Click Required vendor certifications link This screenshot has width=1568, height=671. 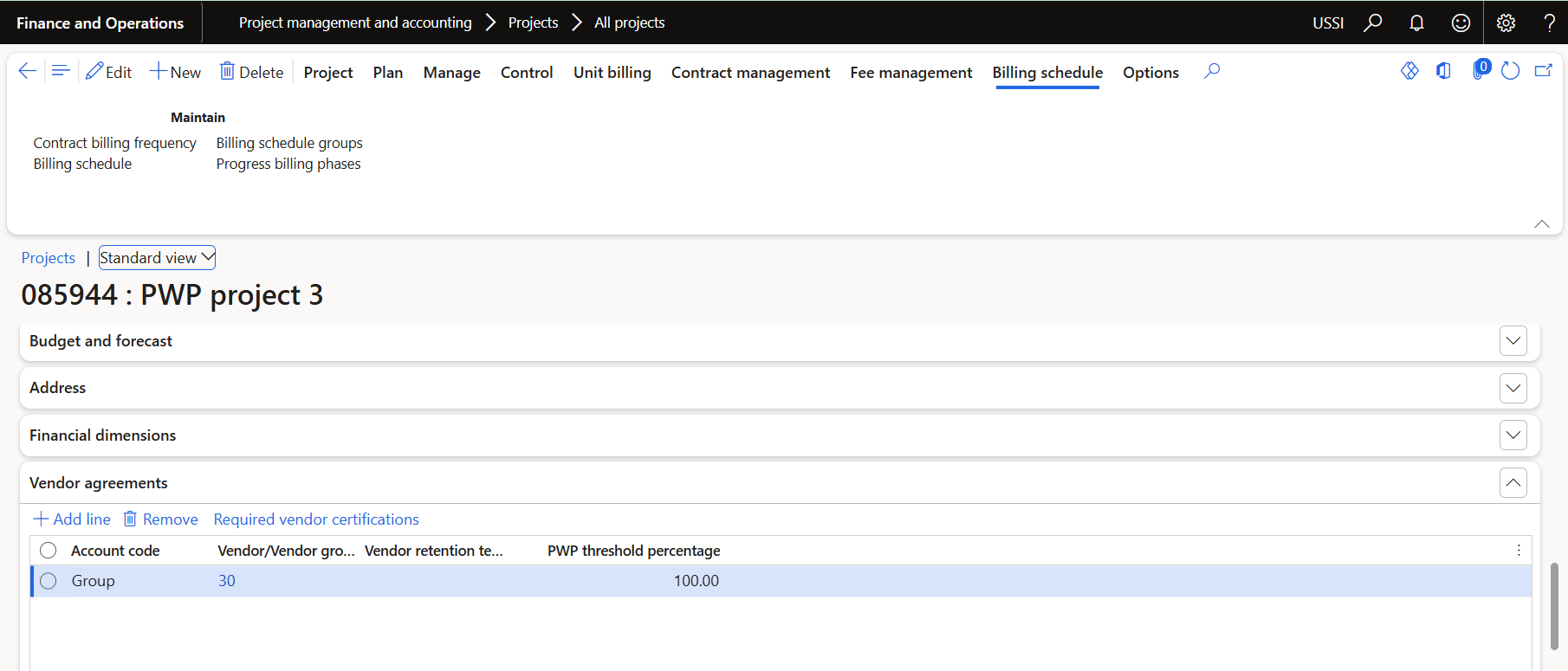[x=316, y=519]
